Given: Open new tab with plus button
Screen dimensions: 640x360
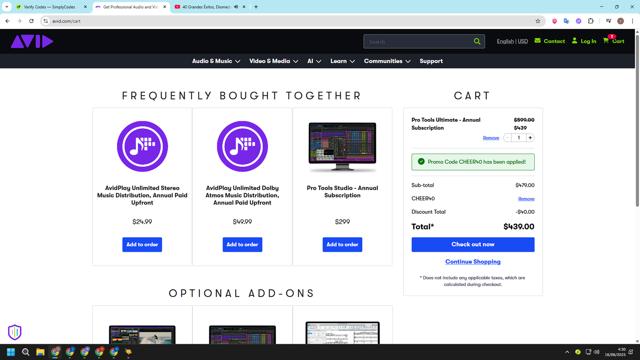Looking at the screenshot, I should click(x=256, y=7).
